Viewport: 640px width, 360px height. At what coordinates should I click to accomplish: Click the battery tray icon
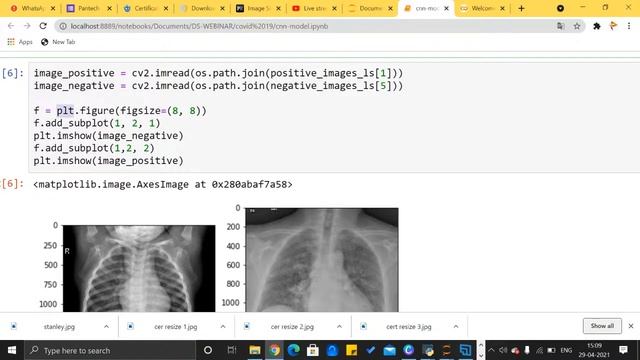click(551, 350)
